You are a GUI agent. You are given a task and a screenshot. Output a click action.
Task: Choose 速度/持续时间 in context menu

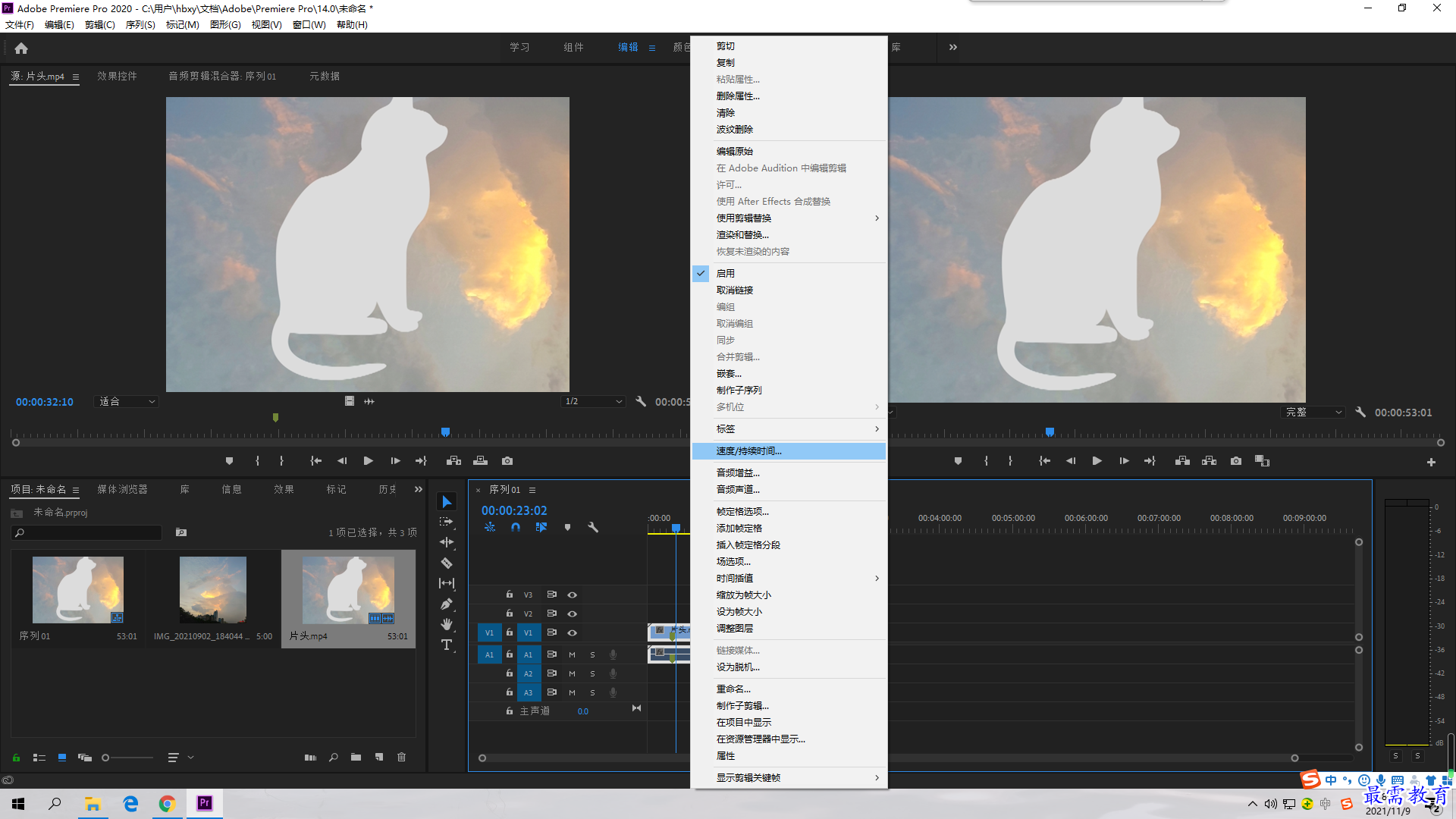click(x=789, y=451)
